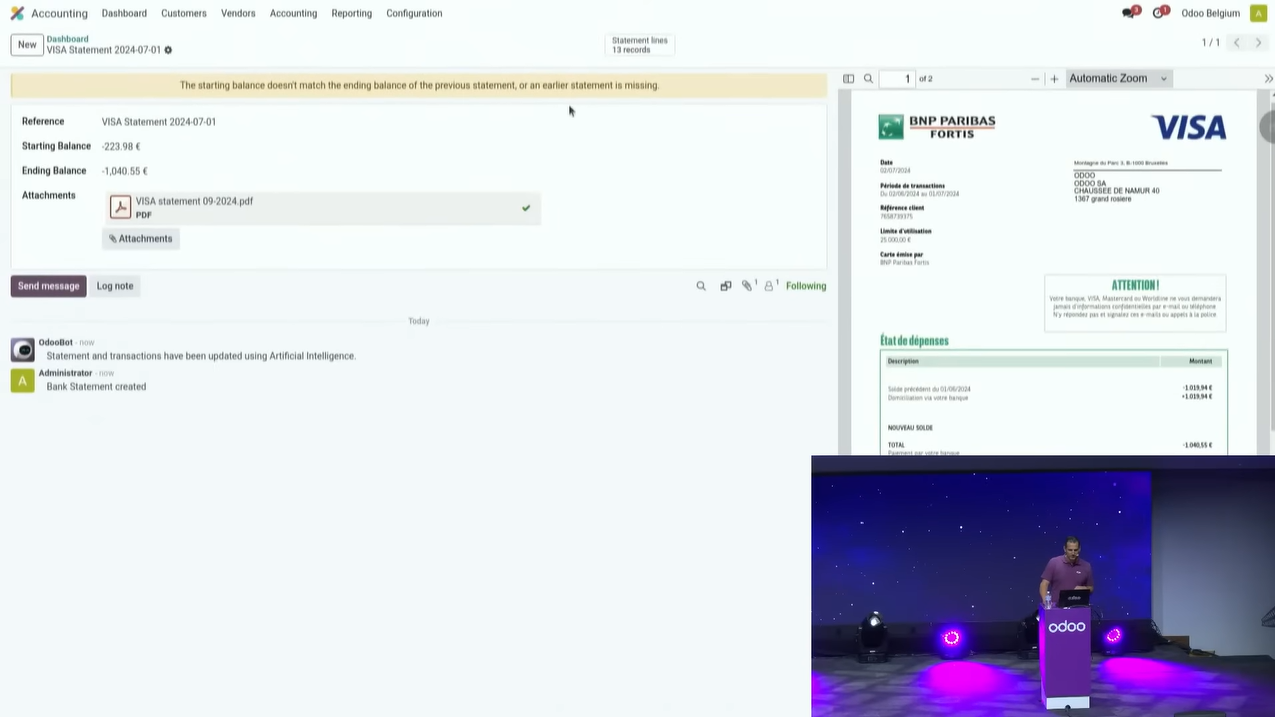Image resolution: width=1275 pixels, height=717 pixels.
Task: Search messages in chatter magnifier icon
Action: 701,286
